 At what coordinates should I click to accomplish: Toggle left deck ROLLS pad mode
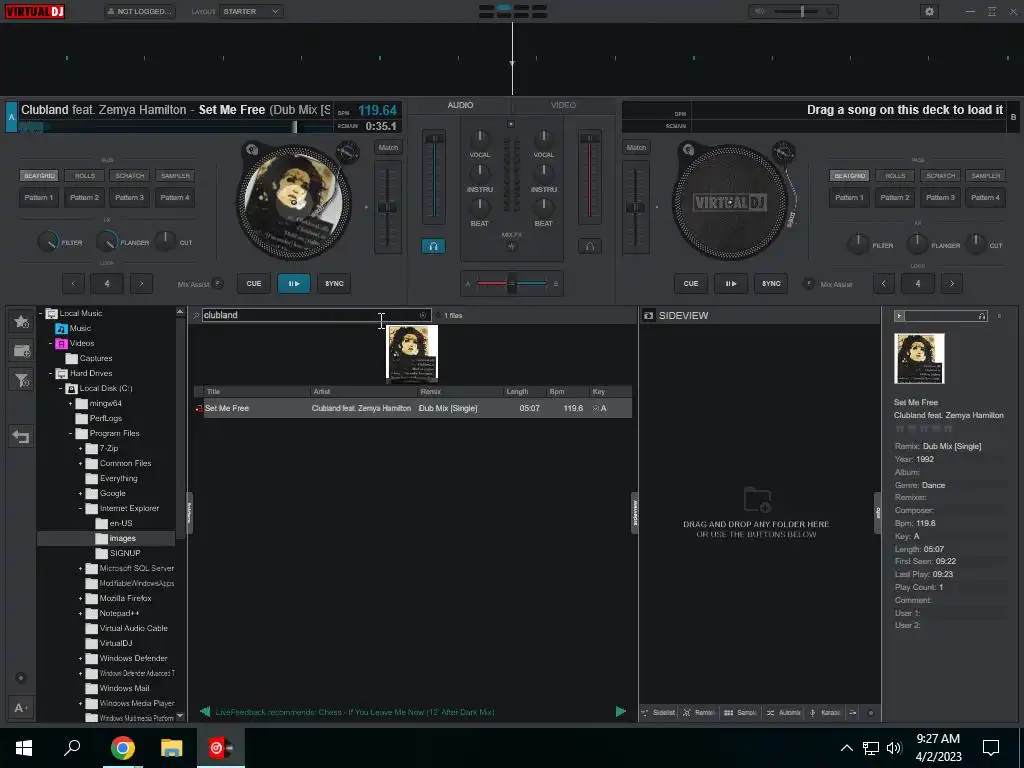pos(85,176)
